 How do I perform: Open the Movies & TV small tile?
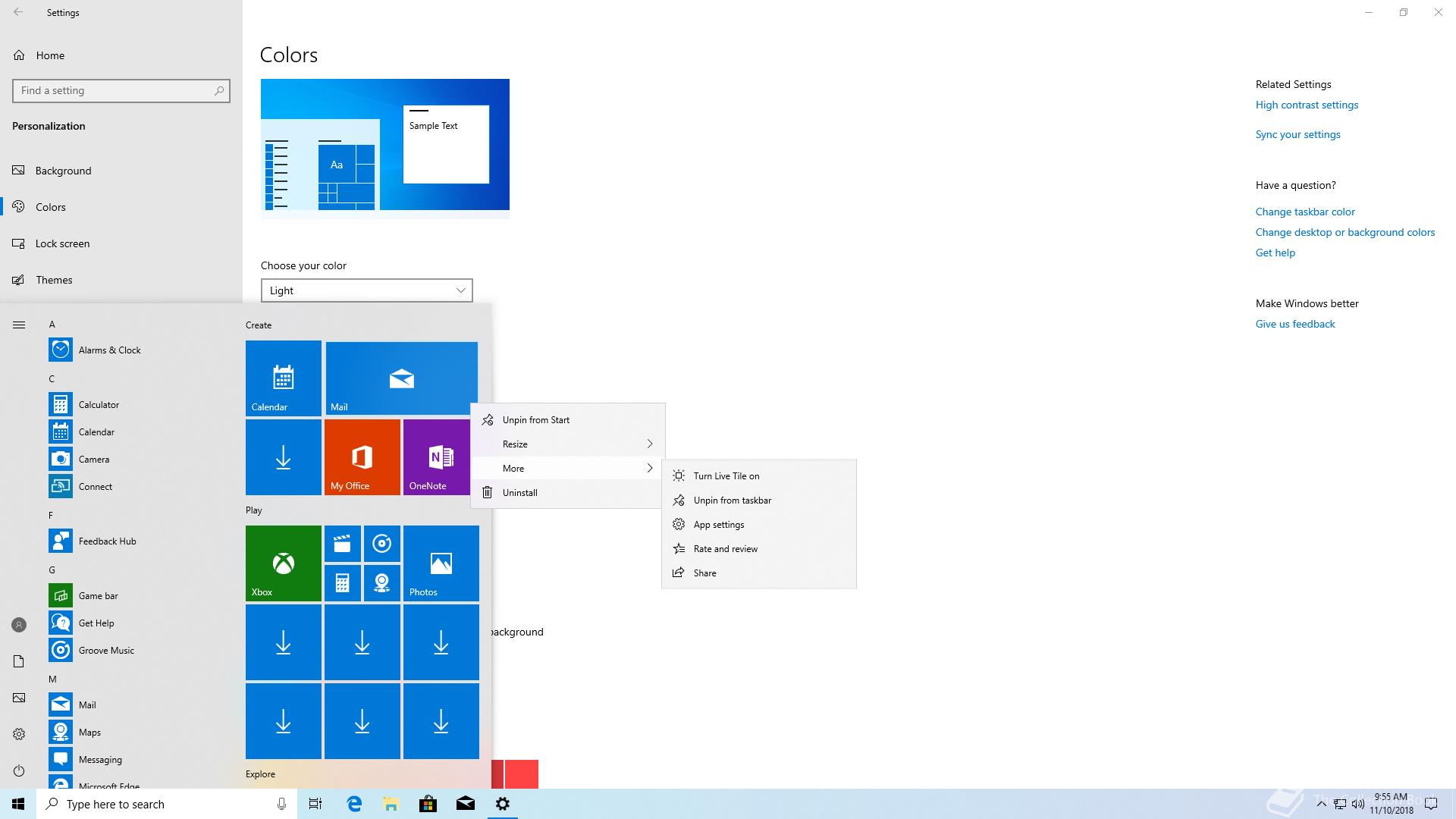343,544
